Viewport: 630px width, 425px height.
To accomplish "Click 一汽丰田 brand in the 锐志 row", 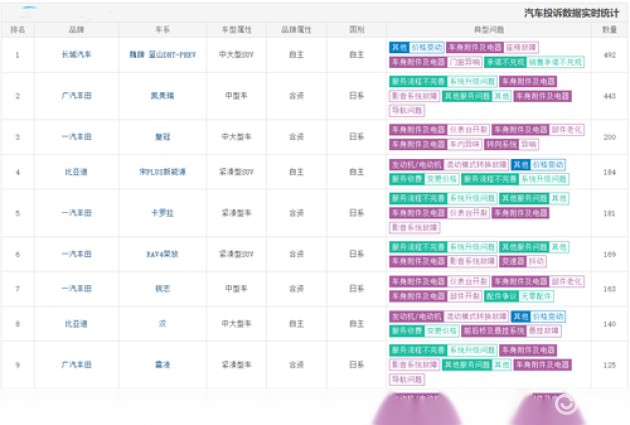I will (76, 288).
